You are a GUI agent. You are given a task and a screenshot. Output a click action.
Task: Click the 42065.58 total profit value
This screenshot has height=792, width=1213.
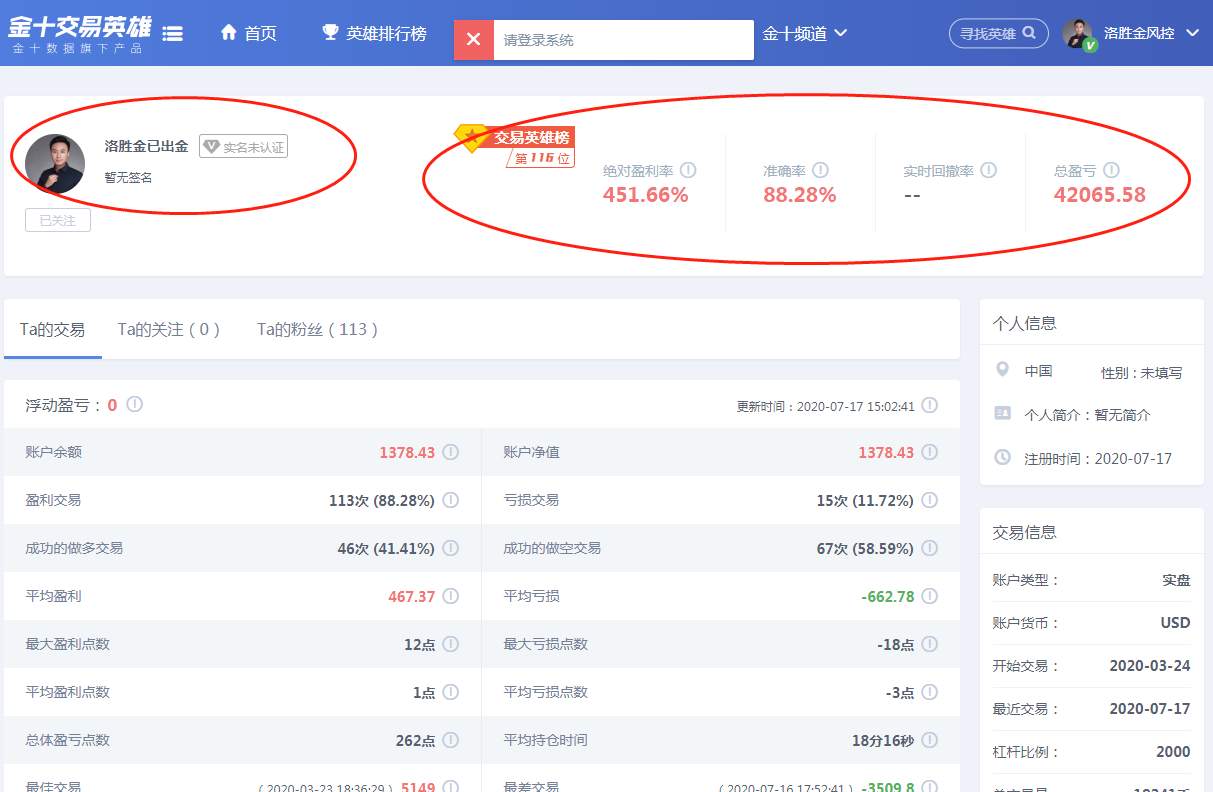1100,195
